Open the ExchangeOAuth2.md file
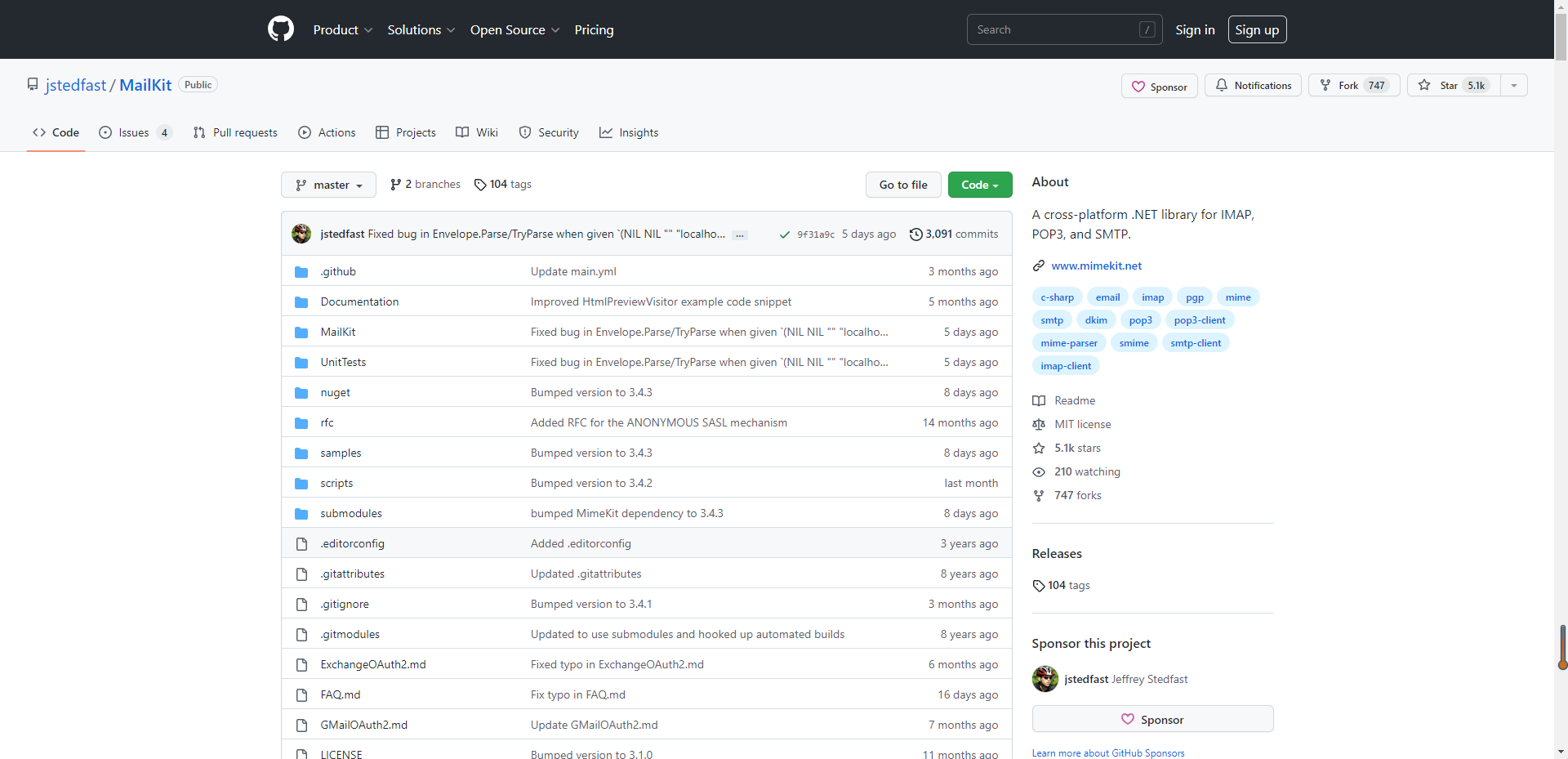 click(x=373, y=665)
